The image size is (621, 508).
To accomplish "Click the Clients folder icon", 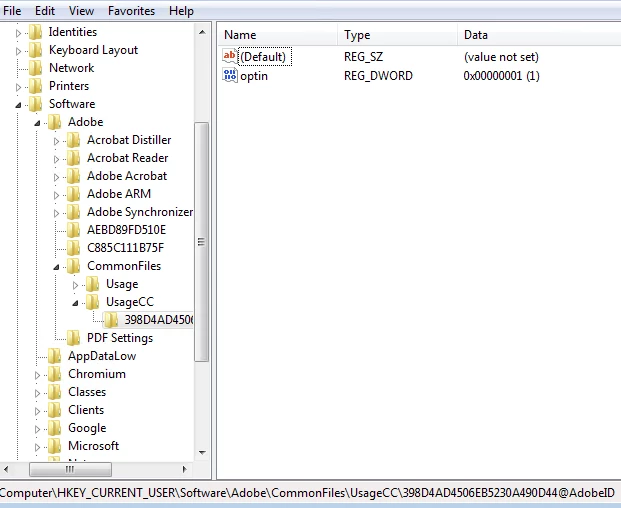I will [54, 411].
